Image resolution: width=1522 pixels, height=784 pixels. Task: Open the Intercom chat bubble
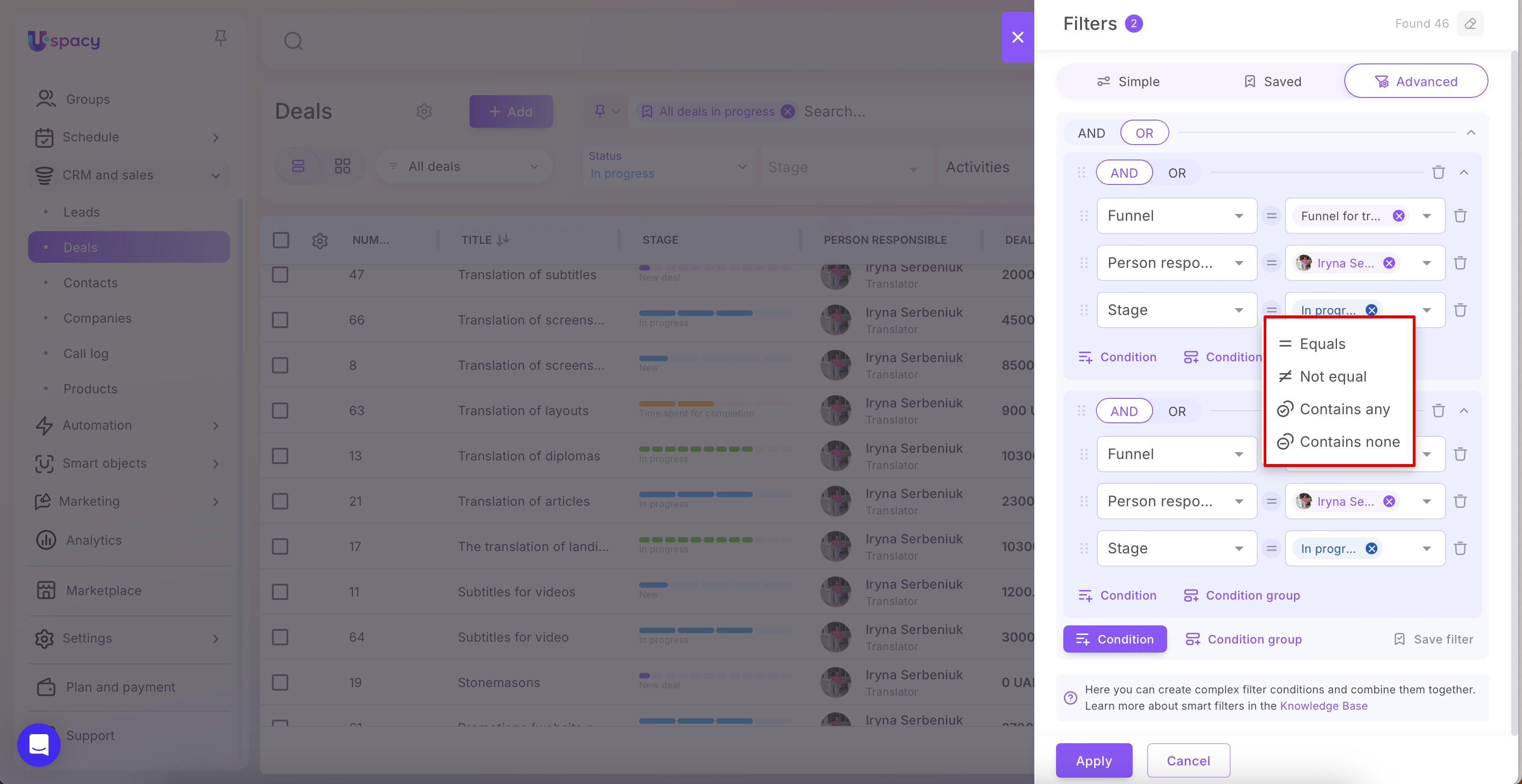click(x=39, y=745)
